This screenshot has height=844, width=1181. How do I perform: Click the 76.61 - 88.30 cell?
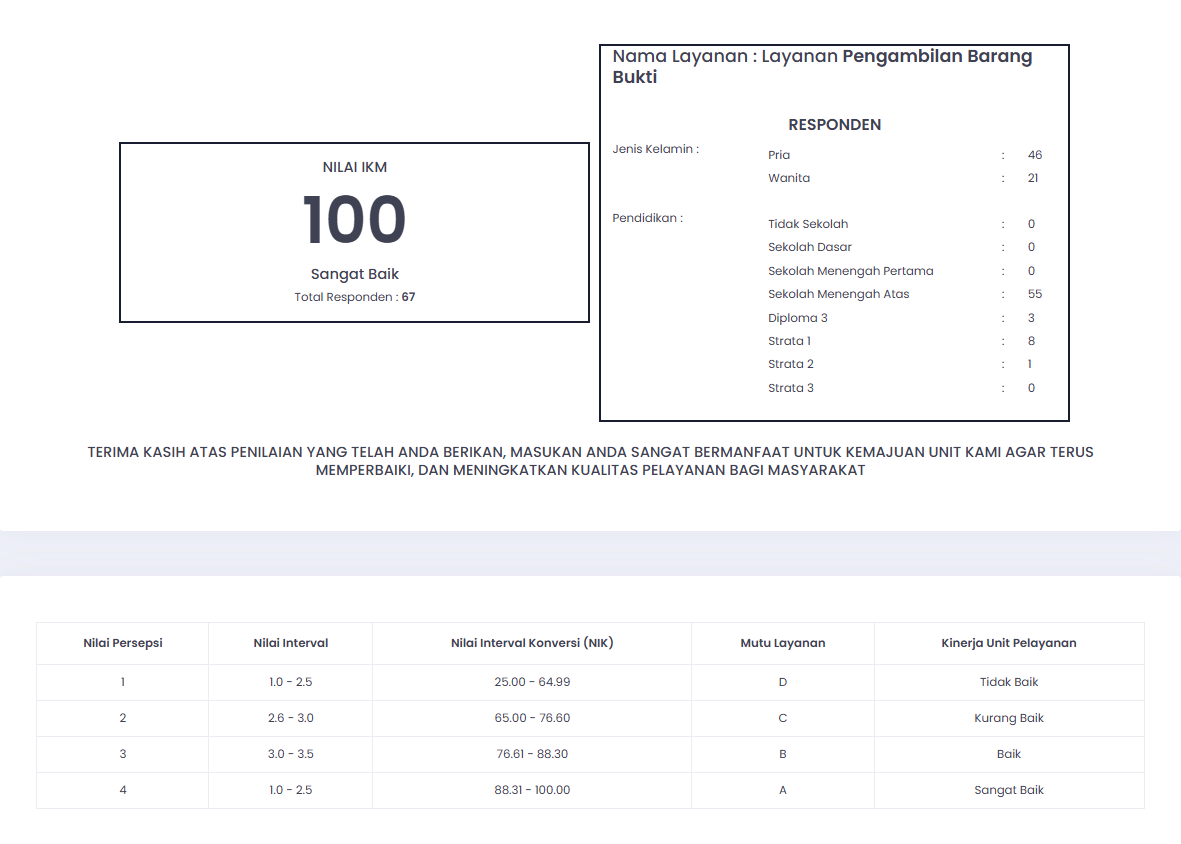coord(532,754)
